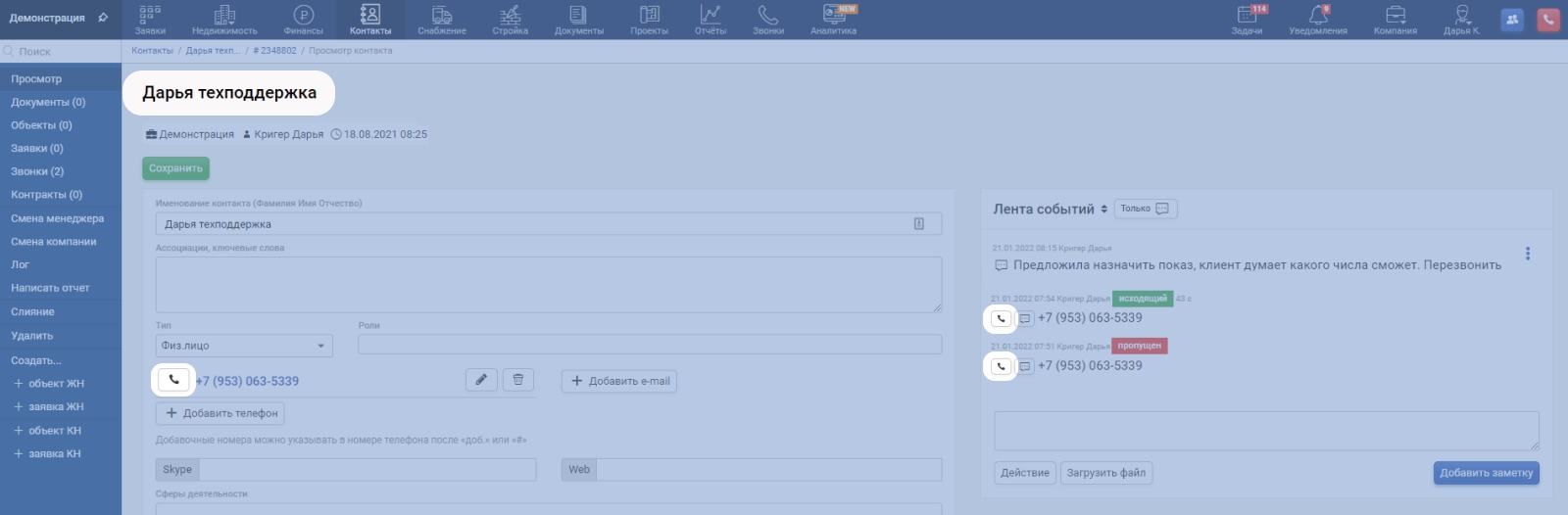Expand the 'Создать...' sidebar section
The image size is (1568, 515).
(36, 360)
